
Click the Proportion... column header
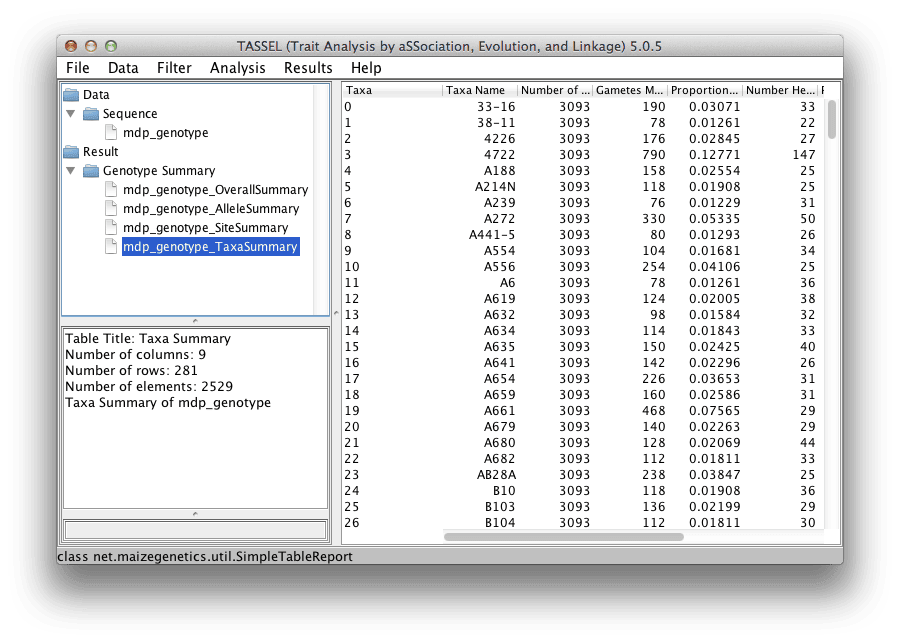coord(705,90)
